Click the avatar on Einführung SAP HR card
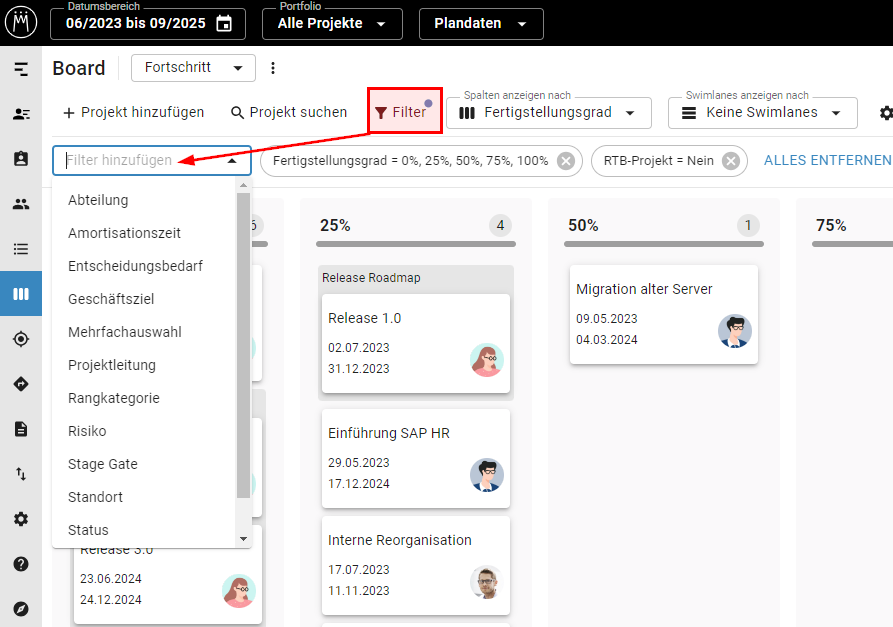Image resolution: width=893 pixels, height=627 pixels. click(487, 475)
